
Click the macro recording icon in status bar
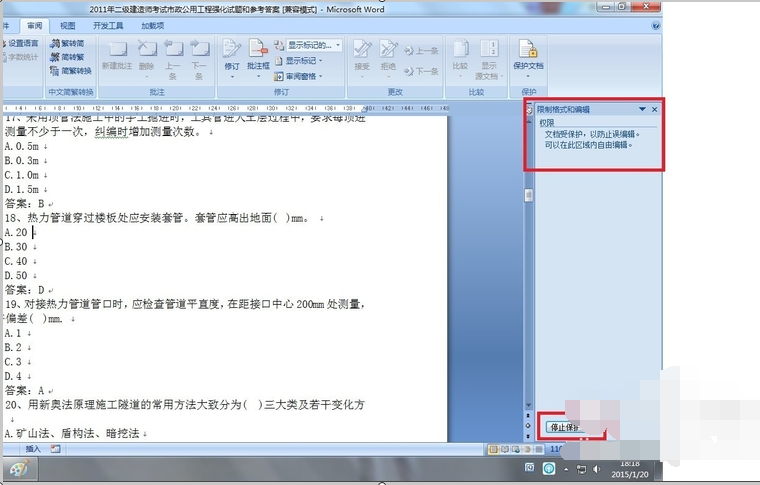pos(55,449)
